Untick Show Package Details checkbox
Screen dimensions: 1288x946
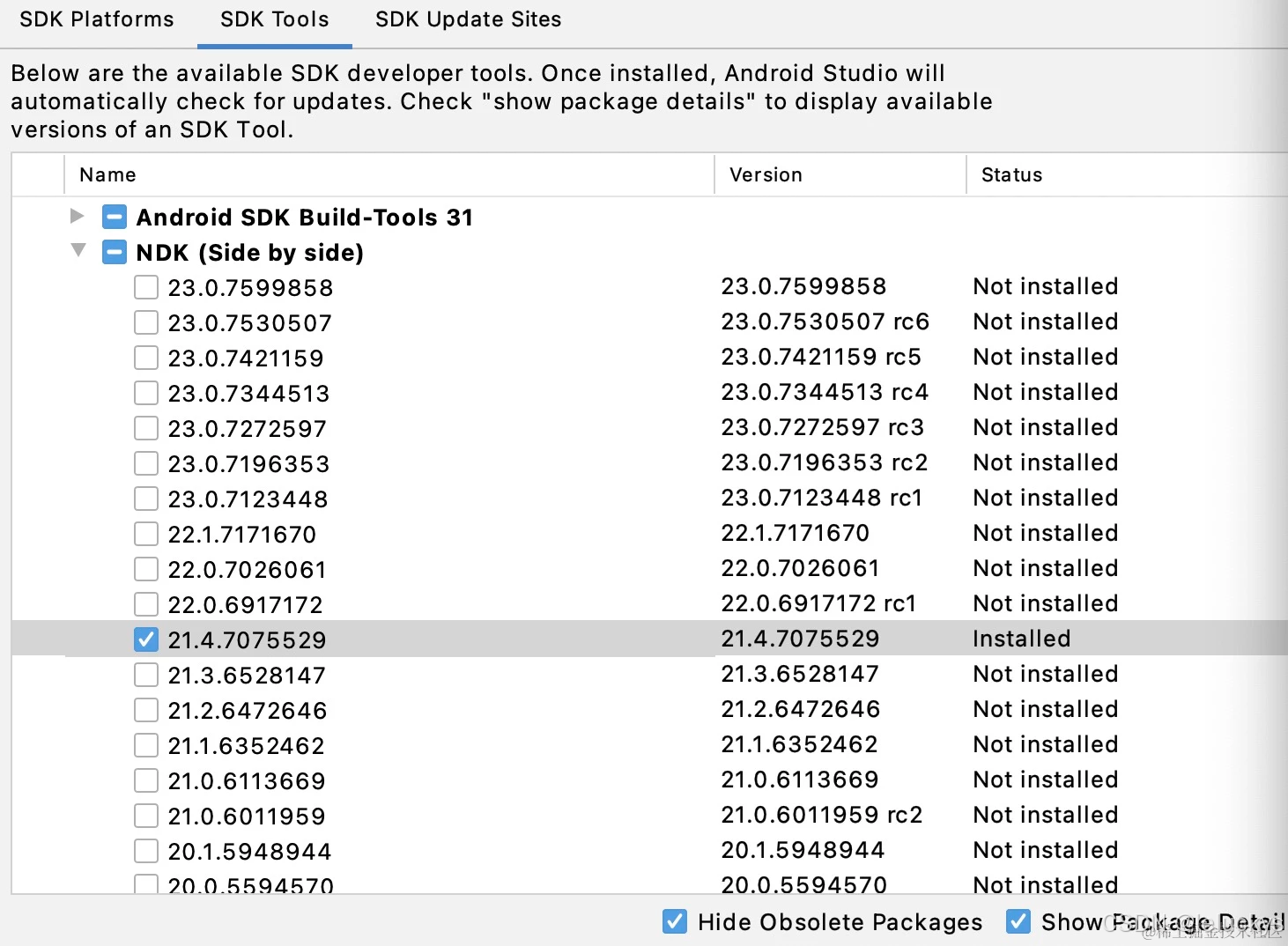[1018, 921]
